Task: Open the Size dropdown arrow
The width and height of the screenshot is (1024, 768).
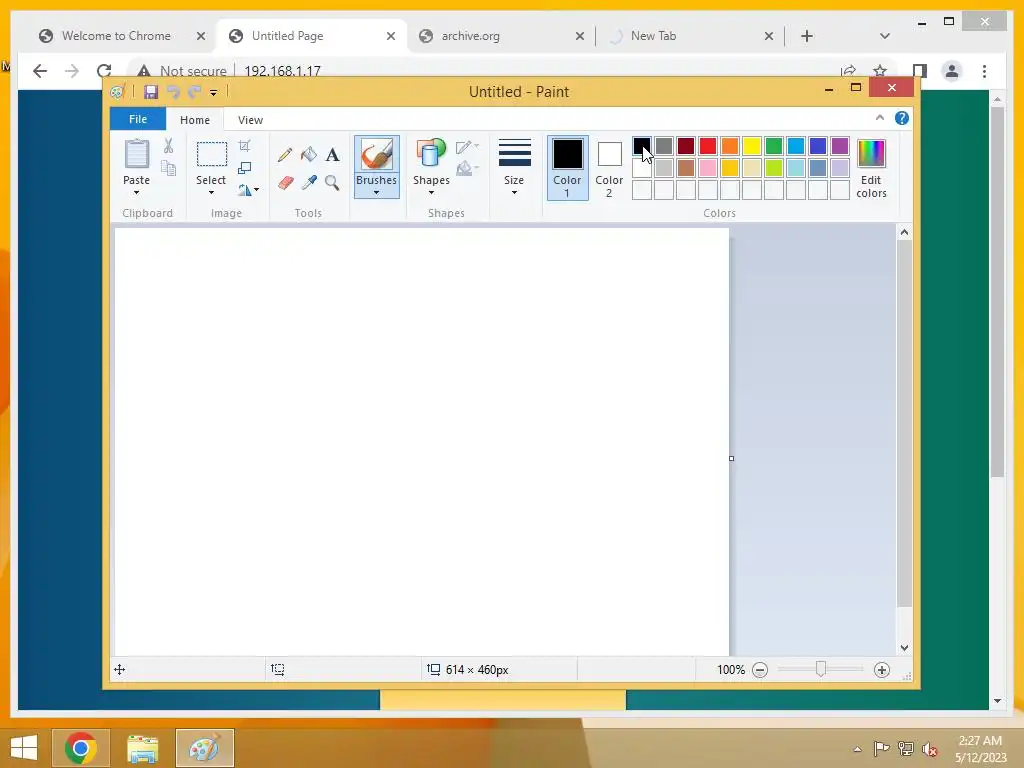Action: tap(515, 193)
